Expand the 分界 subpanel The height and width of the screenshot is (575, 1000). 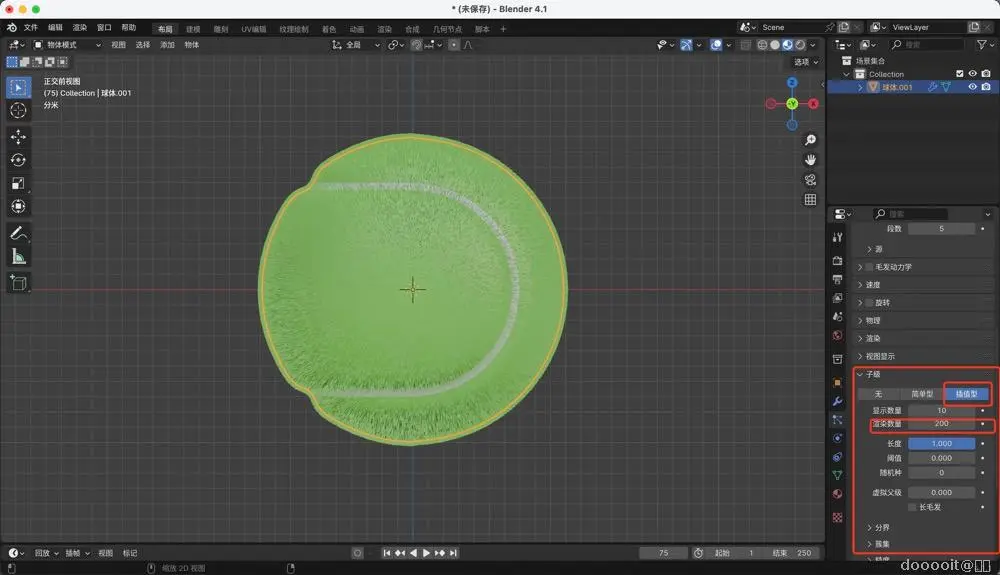tap(881, 527)
